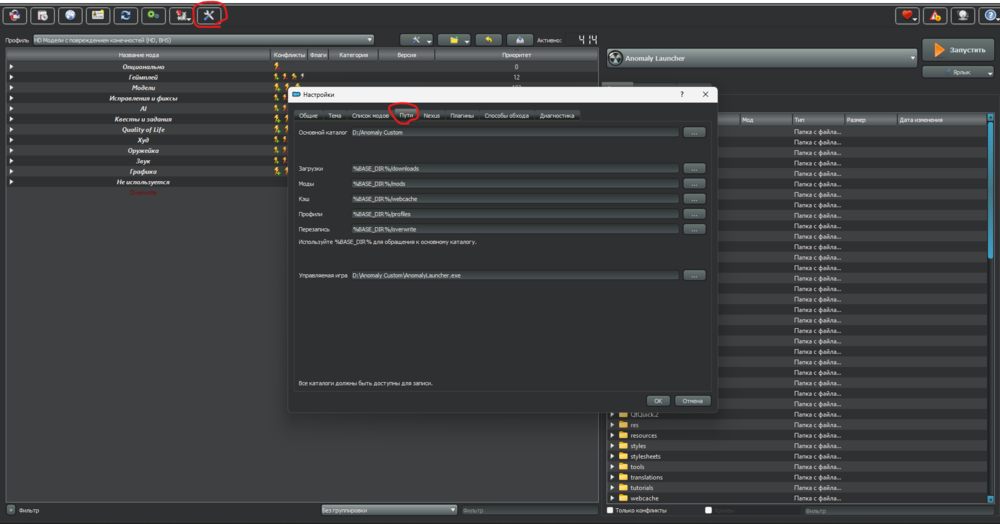1000x524 pixels.
Task: Open the profile selection dropdown
Action: click(201, 40)
